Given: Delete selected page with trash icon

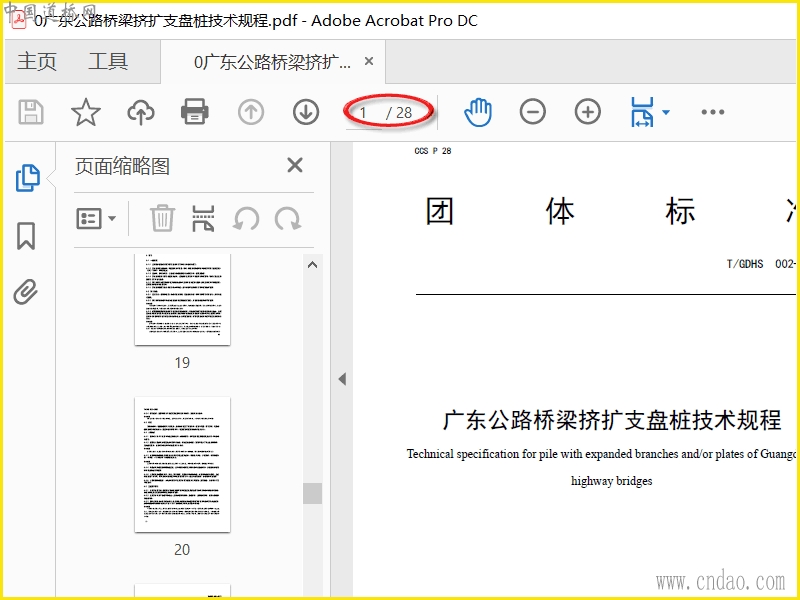Looking at the screenshot, I should point(162,218).
